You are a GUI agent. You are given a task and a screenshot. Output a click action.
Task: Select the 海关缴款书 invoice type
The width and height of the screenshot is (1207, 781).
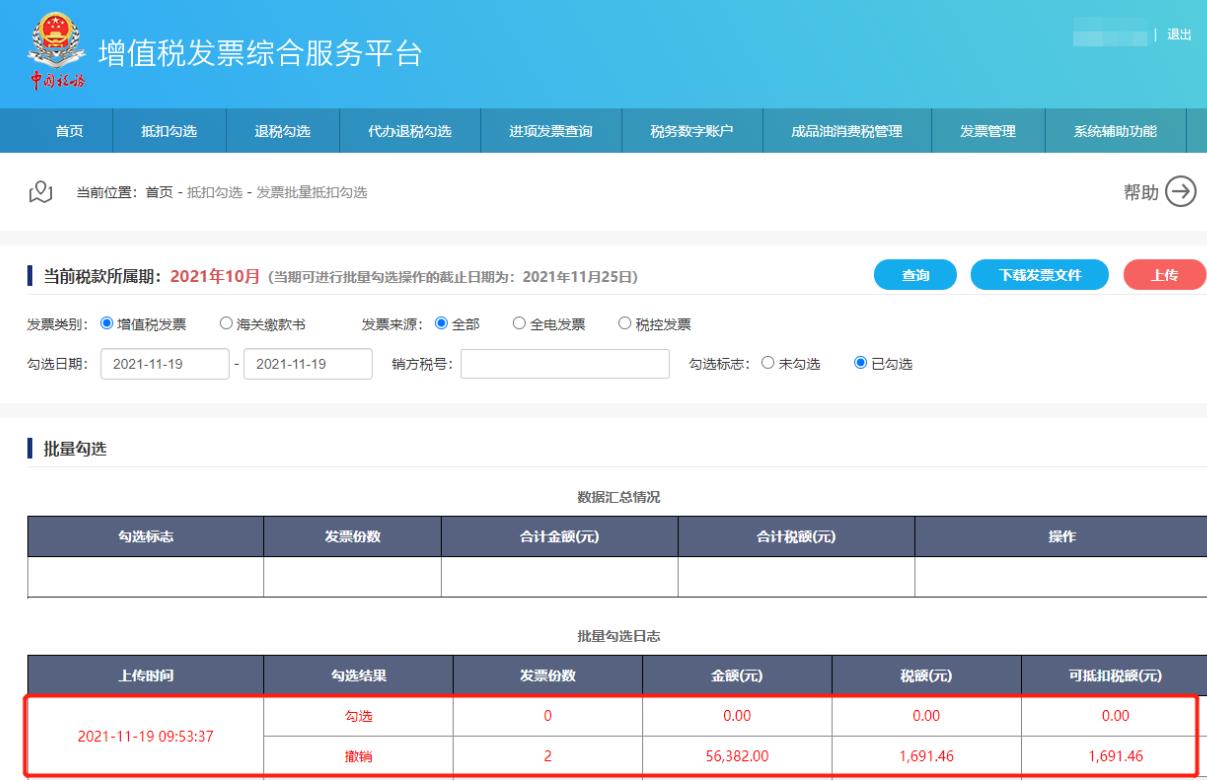point(225,324)
